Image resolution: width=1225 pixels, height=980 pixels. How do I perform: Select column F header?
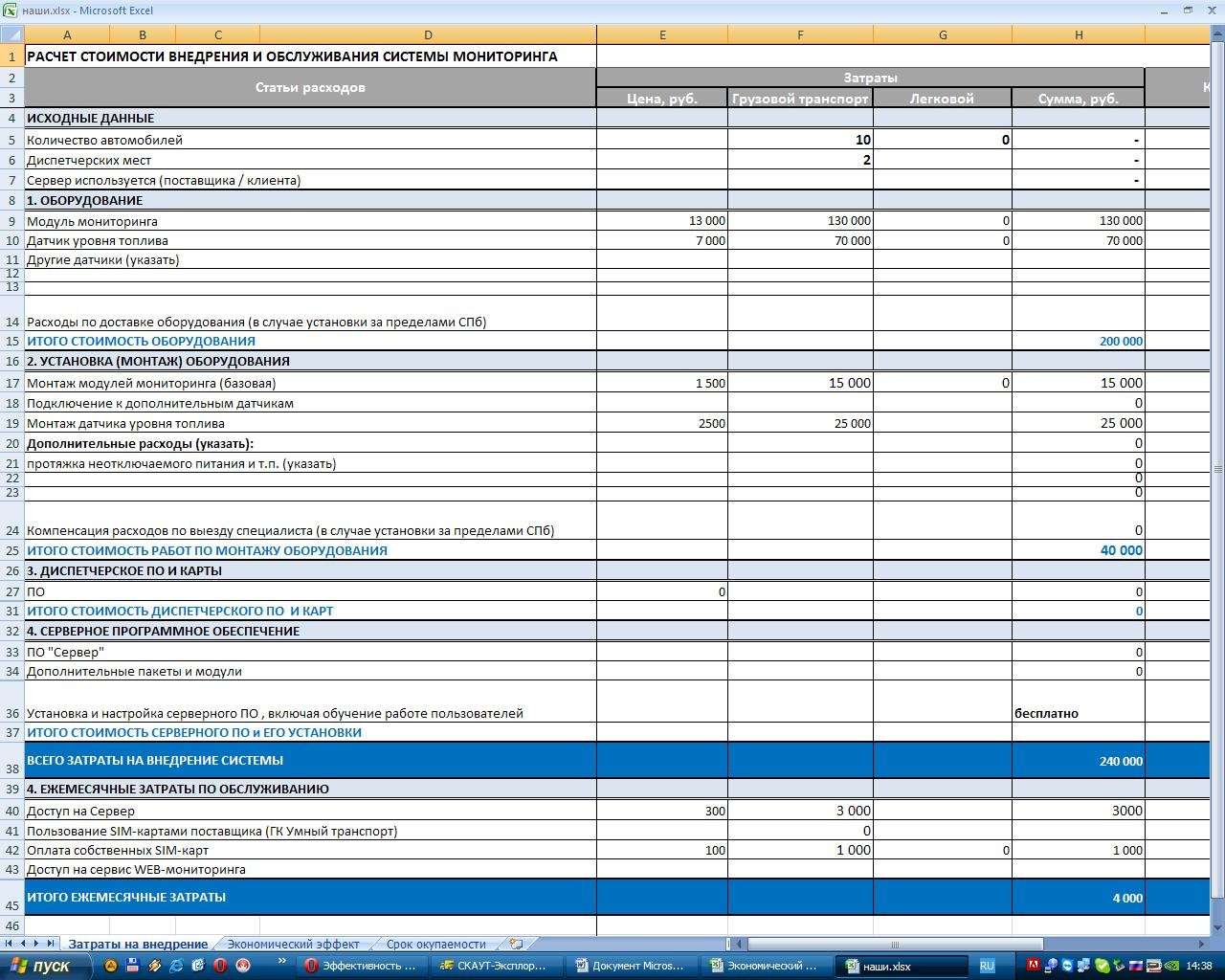click(800, 35)
